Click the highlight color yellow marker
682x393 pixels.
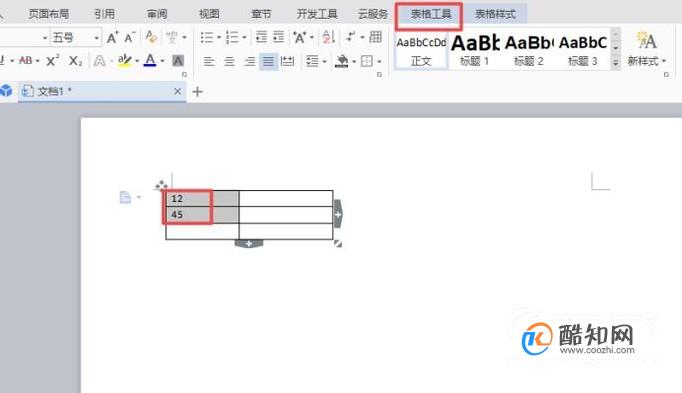coord(124,61)
